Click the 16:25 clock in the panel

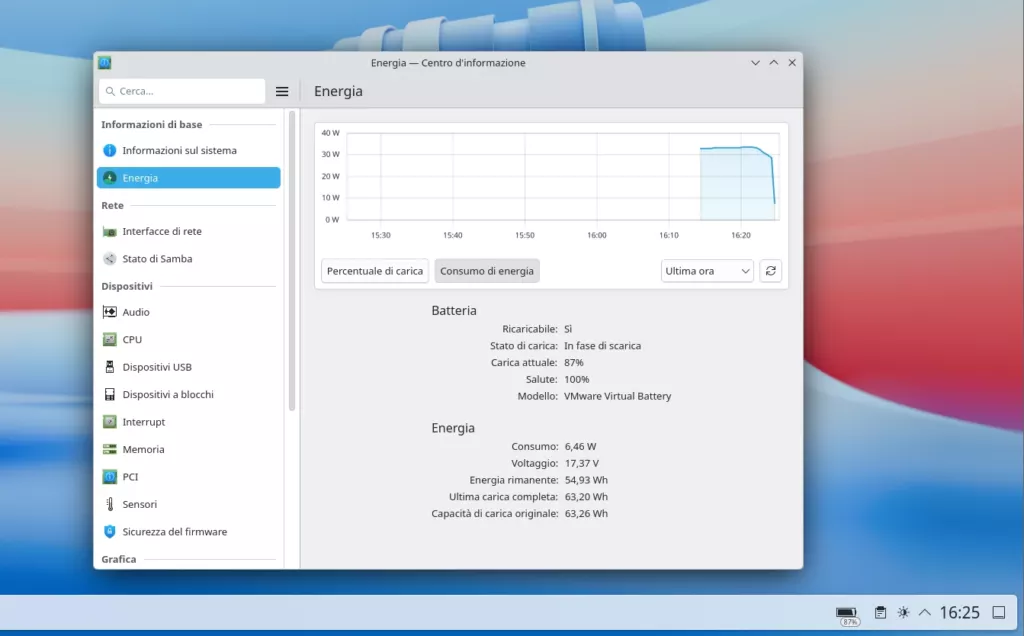959,612
